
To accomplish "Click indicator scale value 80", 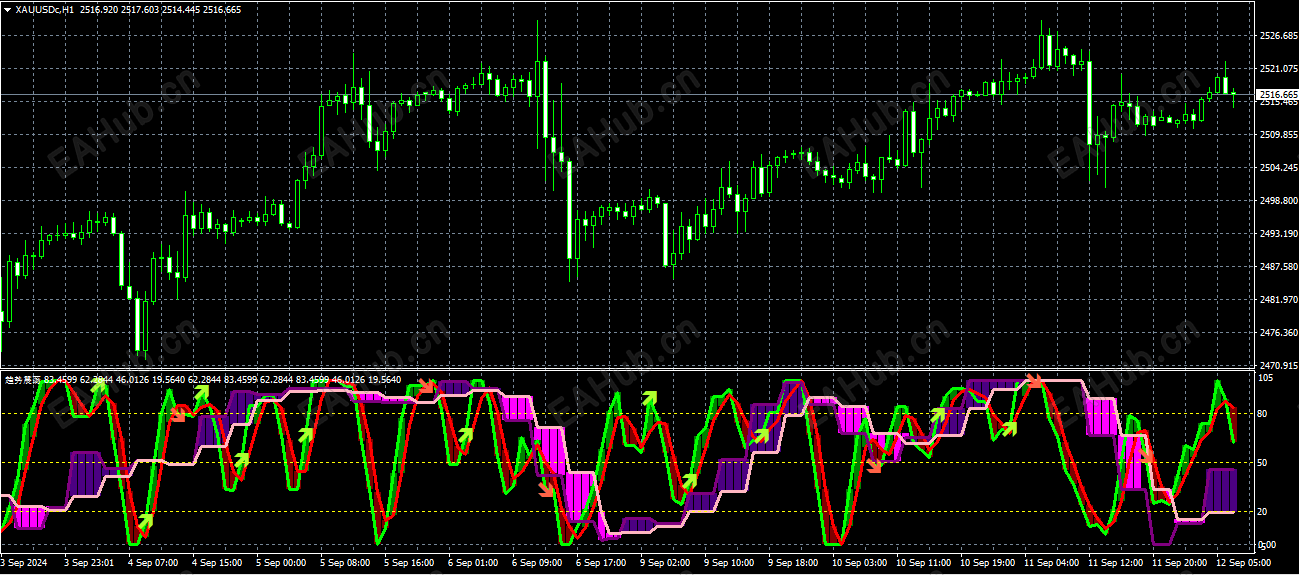I will 1264,413.
